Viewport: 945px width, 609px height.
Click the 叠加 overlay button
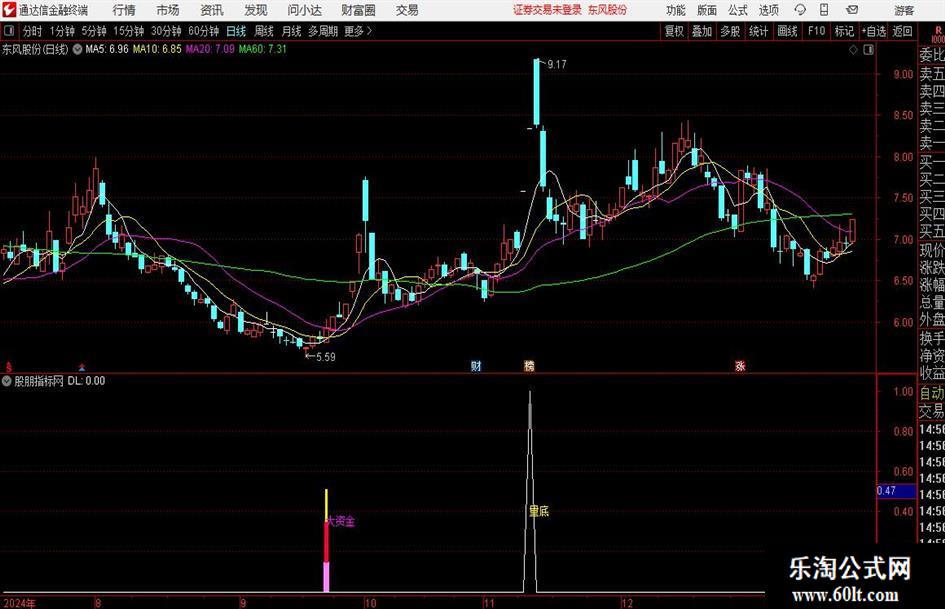coord(702,31)
